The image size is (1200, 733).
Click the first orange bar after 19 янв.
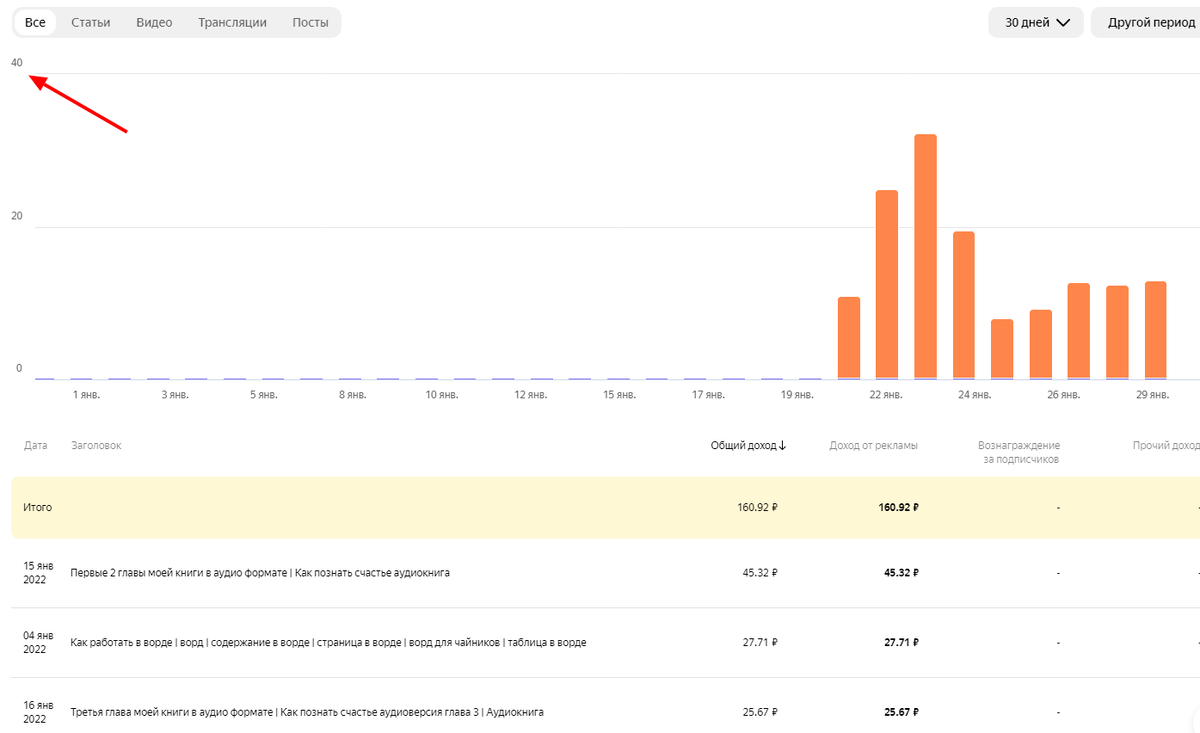pos(849,338)
